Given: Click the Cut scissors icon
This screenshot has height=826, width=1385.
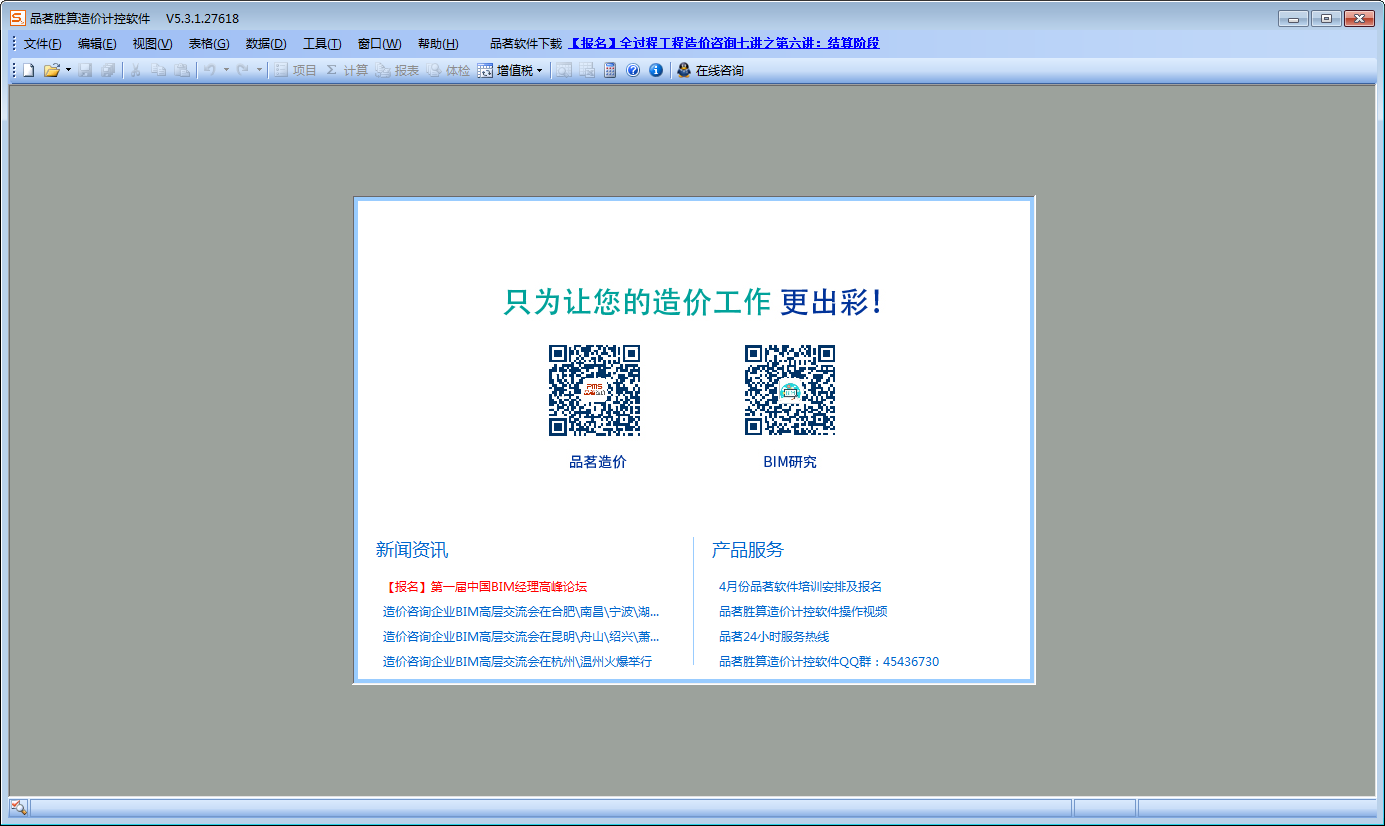Looking at the screenshot, I should pos(136,70).
